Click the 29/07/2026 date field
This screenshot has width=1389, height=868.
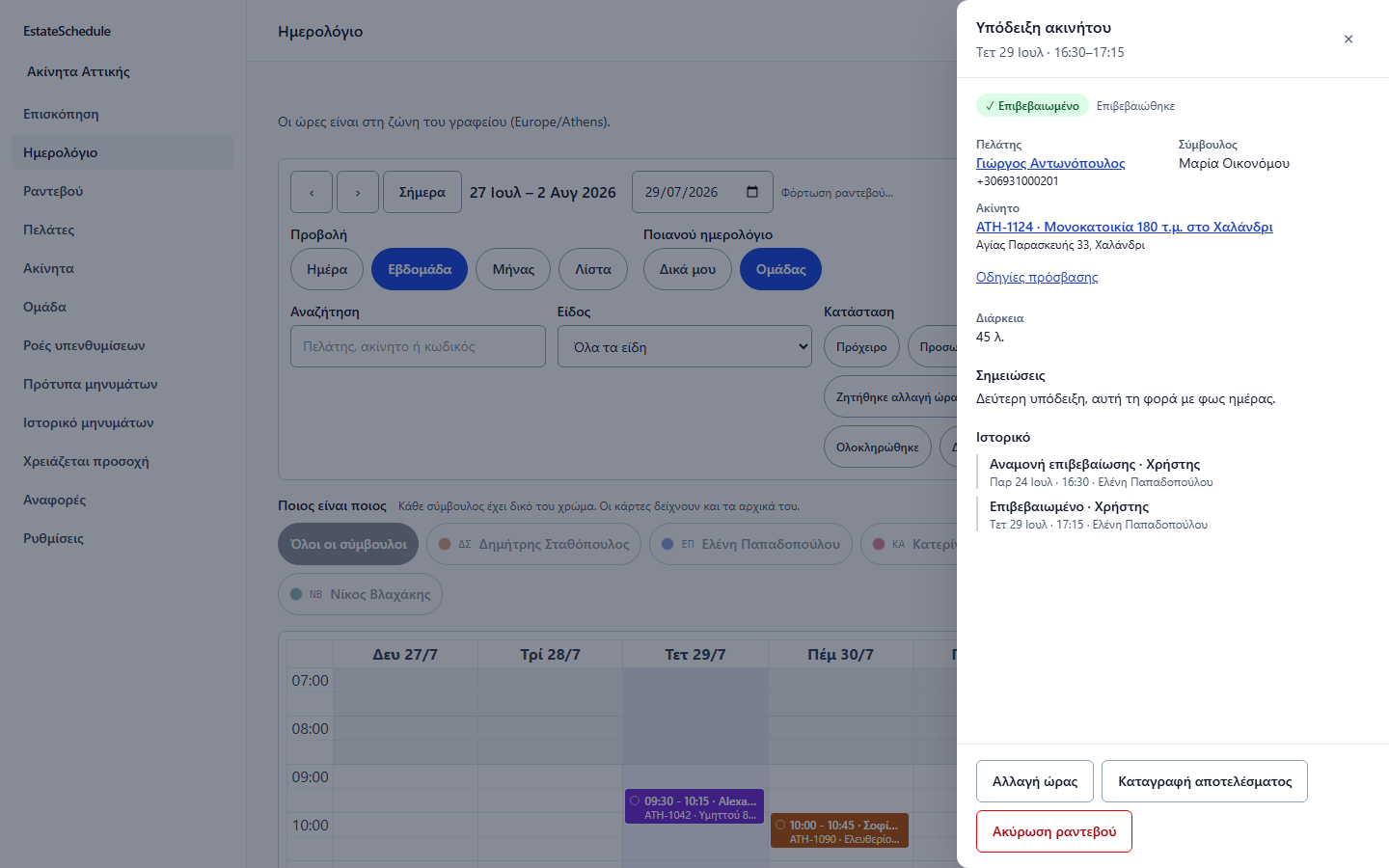point(702,192)
